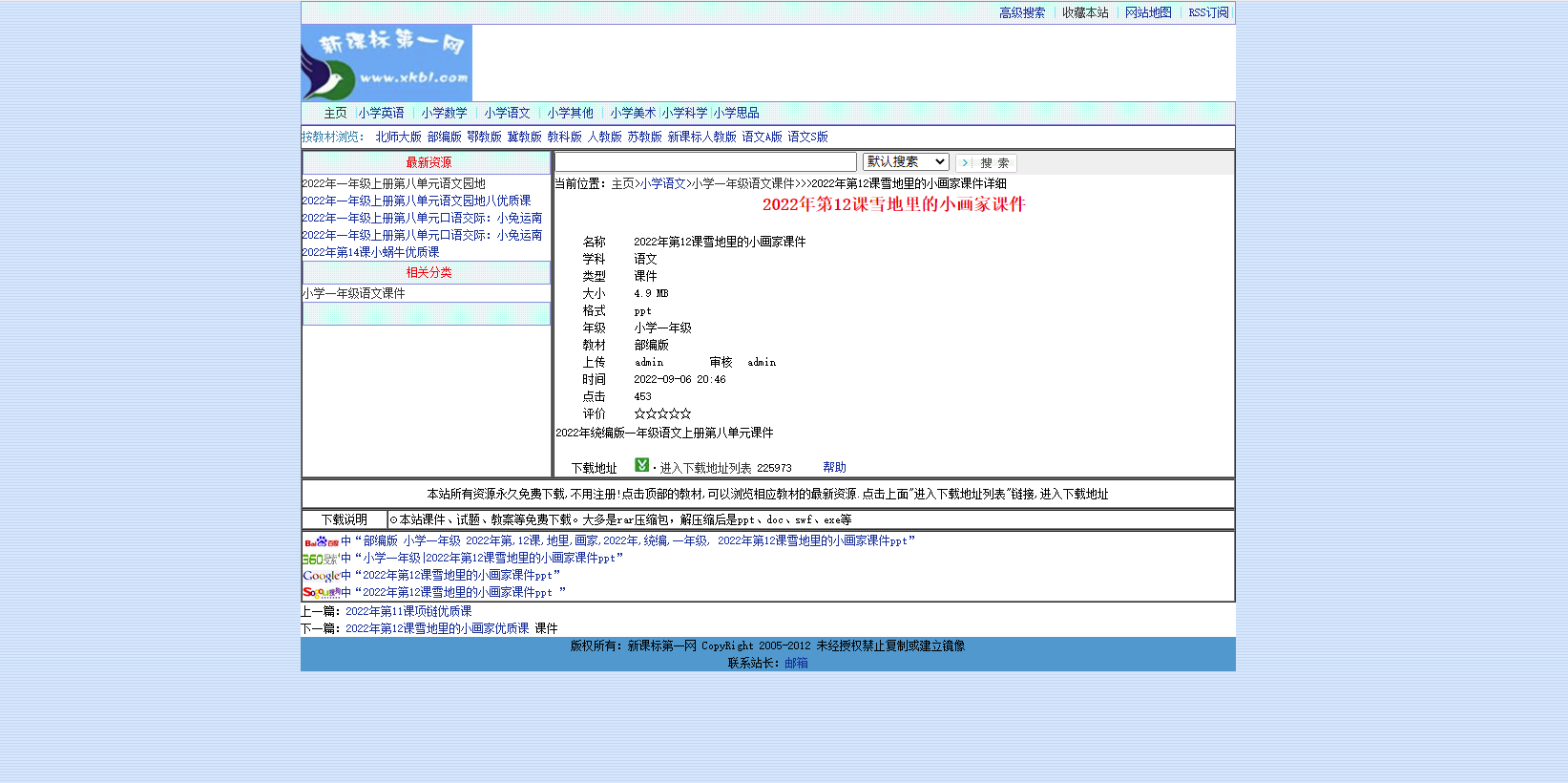Click the 360 search logo

[321, 559]
